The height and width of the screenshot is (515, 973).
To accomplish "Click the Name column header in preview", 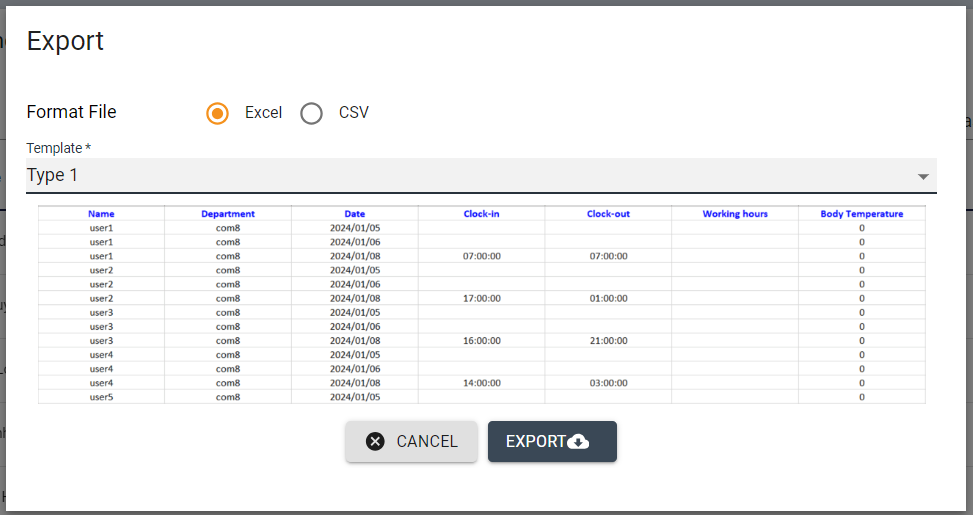I will pyautogui.click(x=101, y=214).
